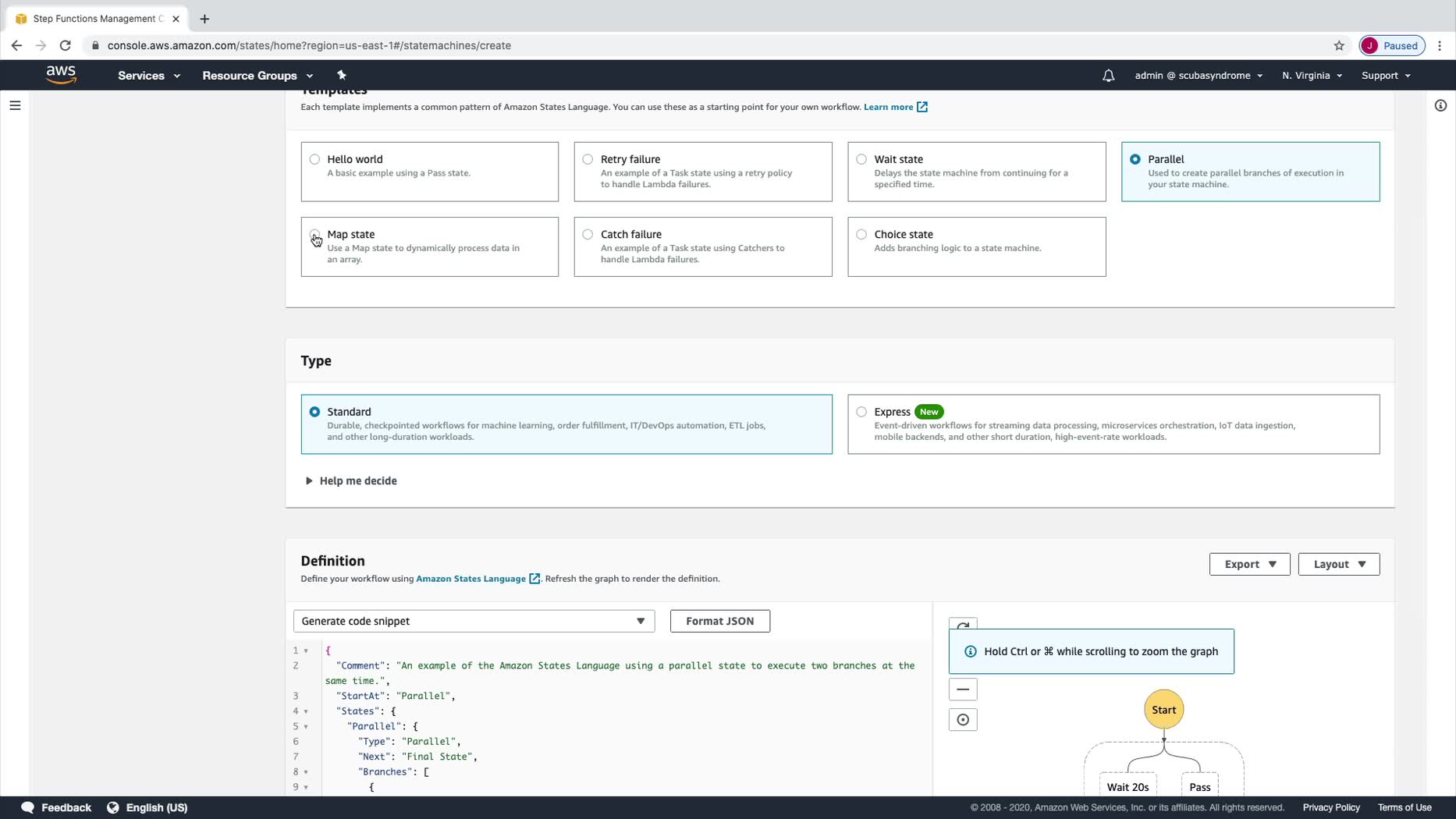
Task: Open the notifications bell
Action: (x=1108, y=76)
